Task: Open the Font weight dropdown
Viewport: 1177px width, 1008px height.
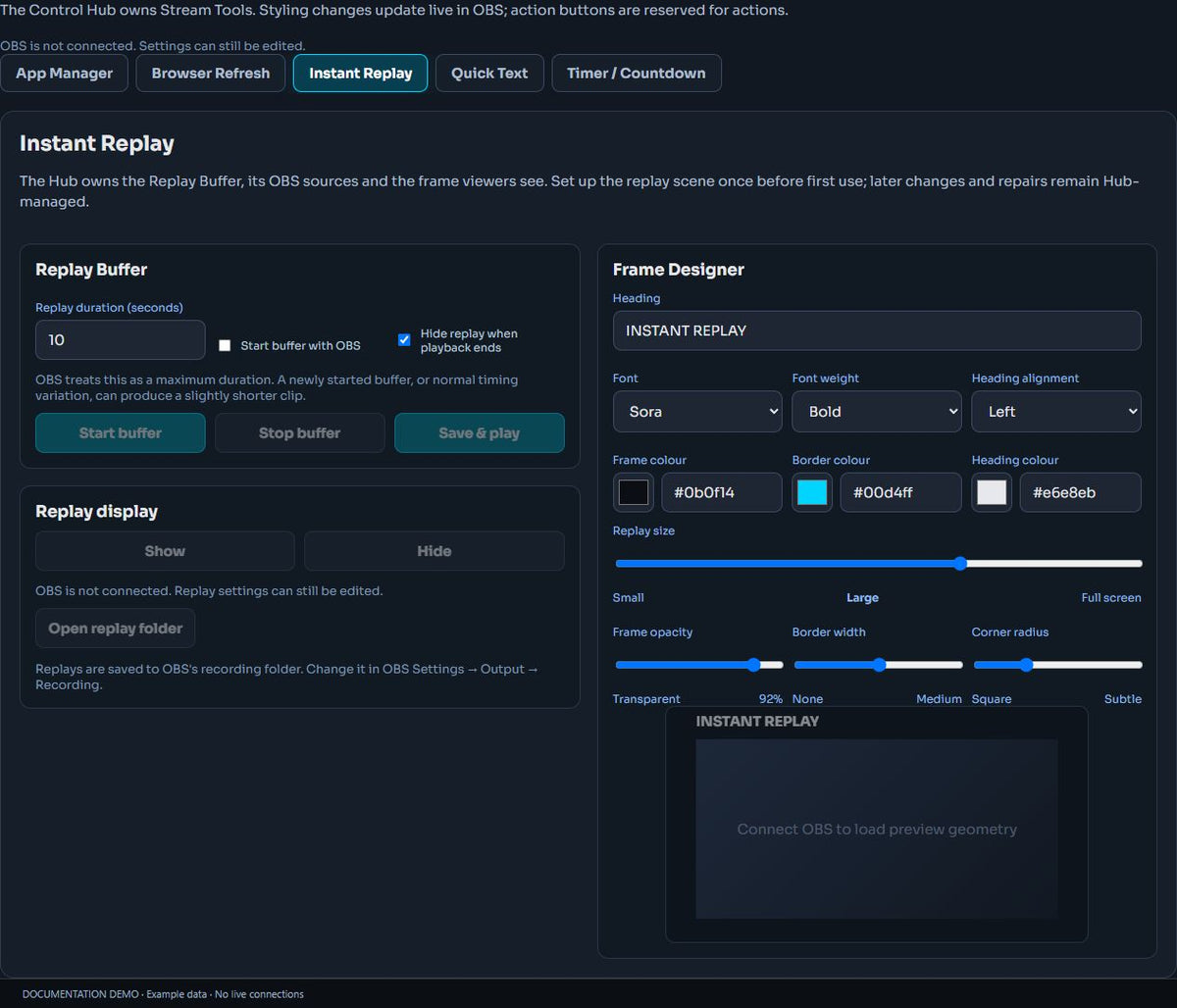Action: pos(877,412)
